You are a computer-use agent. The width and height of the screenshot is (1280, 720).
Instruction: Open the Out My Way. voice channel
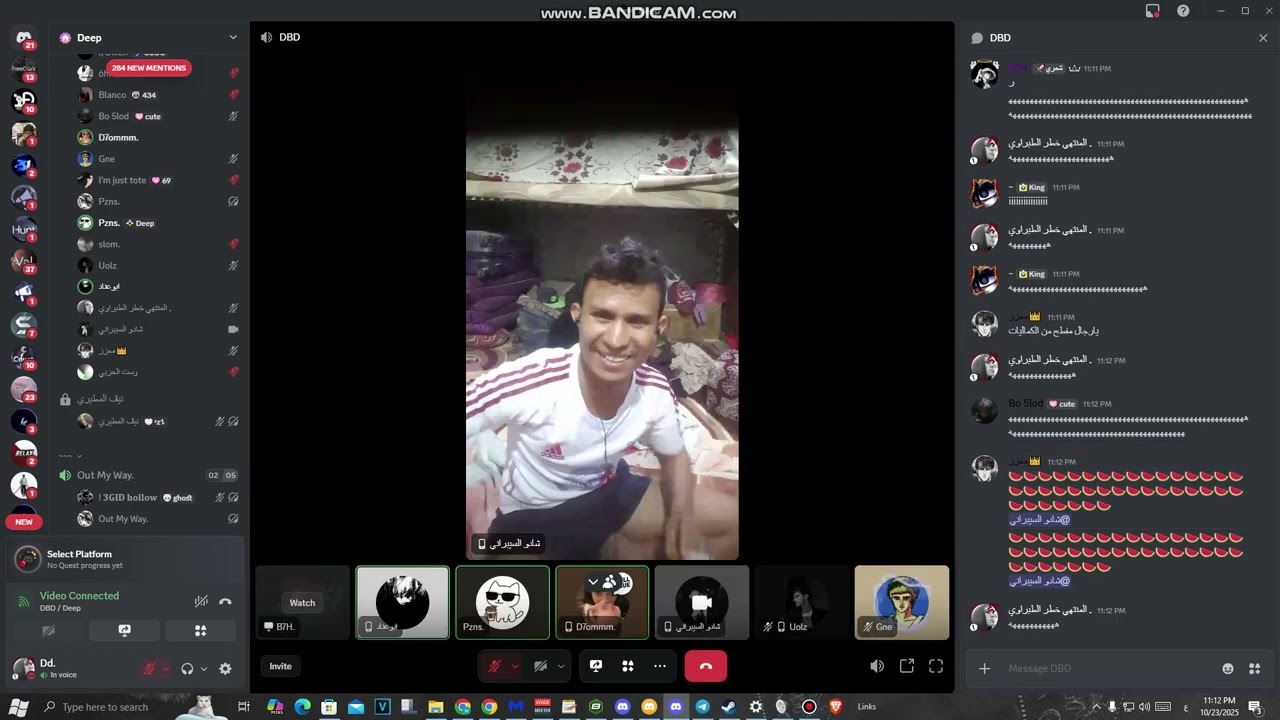pos(105,475)
